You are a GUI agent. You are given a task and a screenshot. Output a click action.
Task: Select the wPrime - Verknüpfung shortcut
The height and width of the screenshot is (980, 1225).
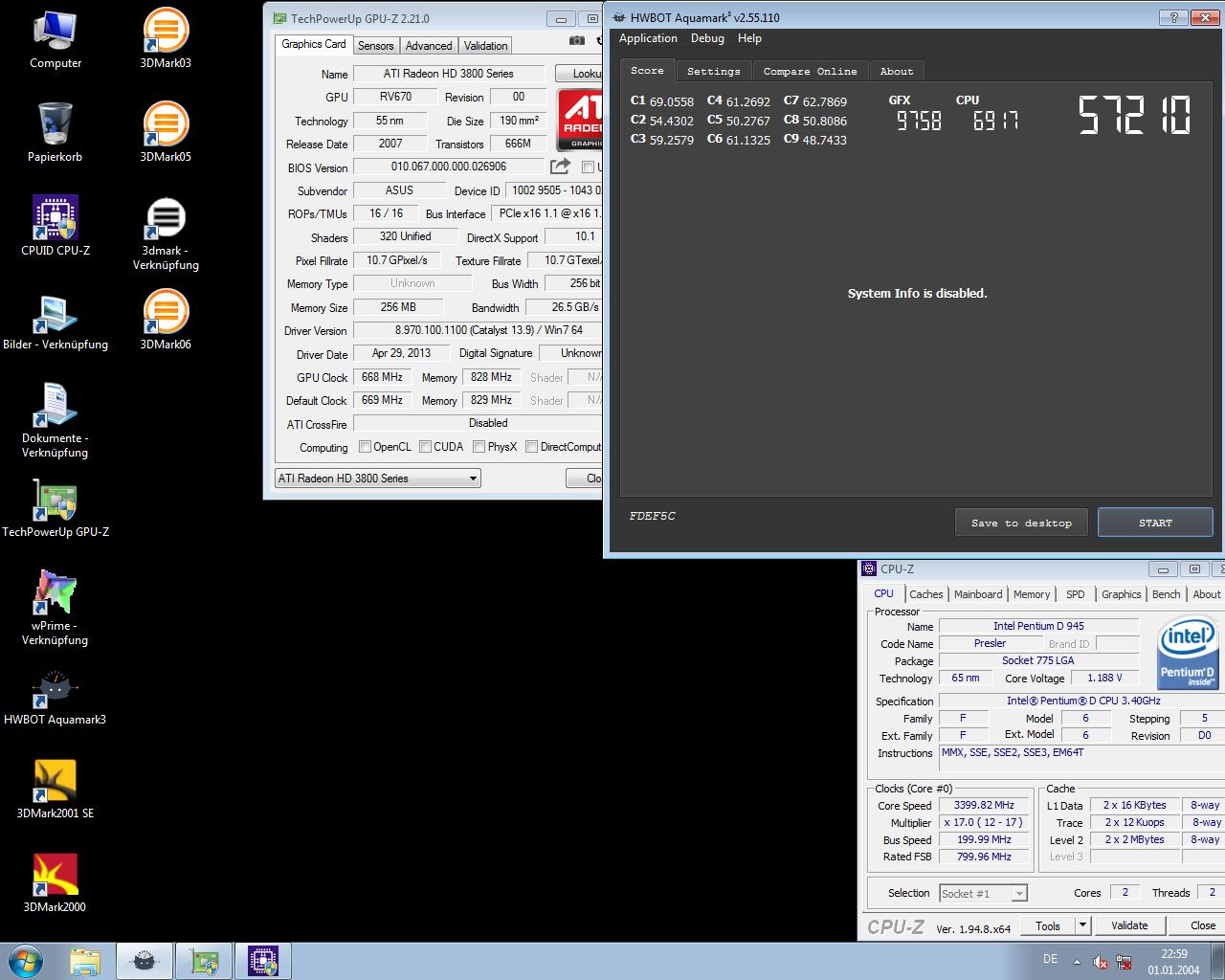coord(56,609)
